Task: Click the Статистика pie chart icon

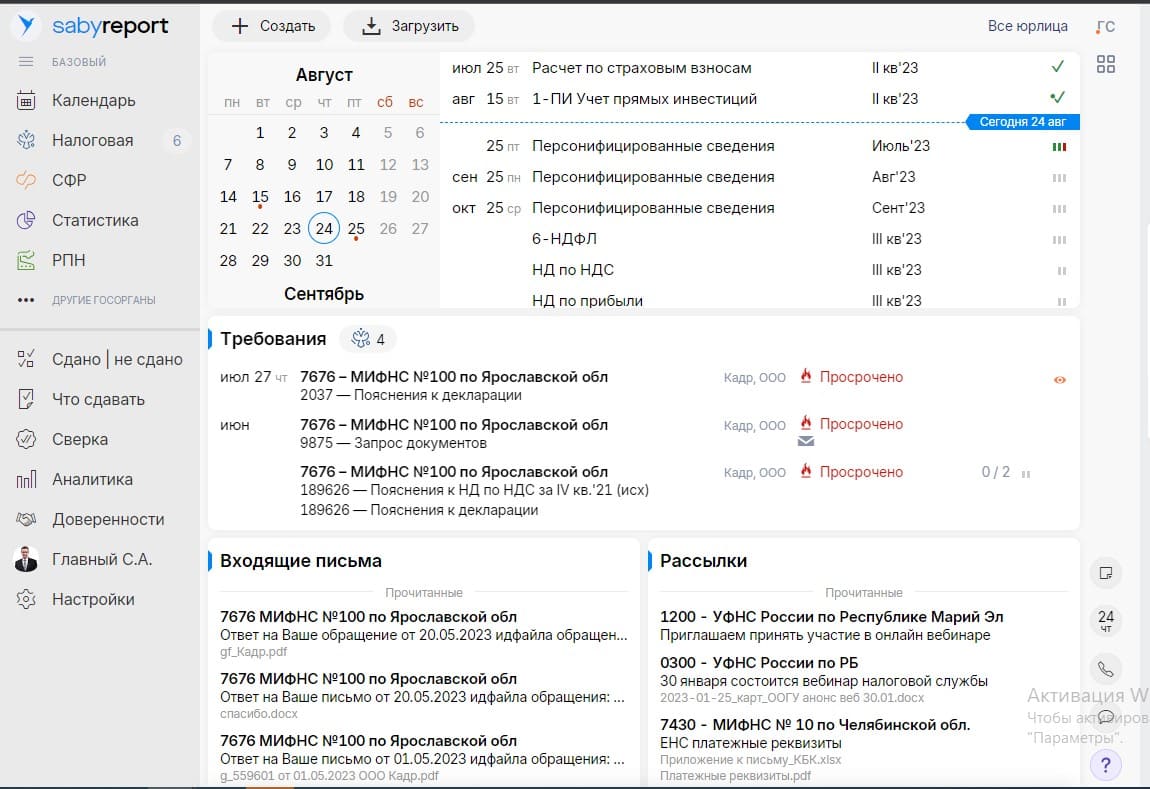Action: coord(26,220)
